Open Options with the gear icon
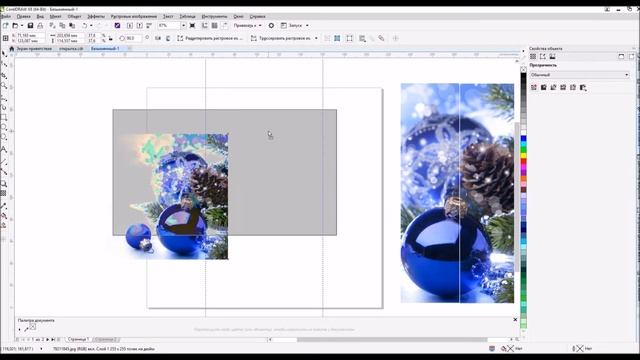This screenshot has width=640, height=360. click(x=271, y=25)
